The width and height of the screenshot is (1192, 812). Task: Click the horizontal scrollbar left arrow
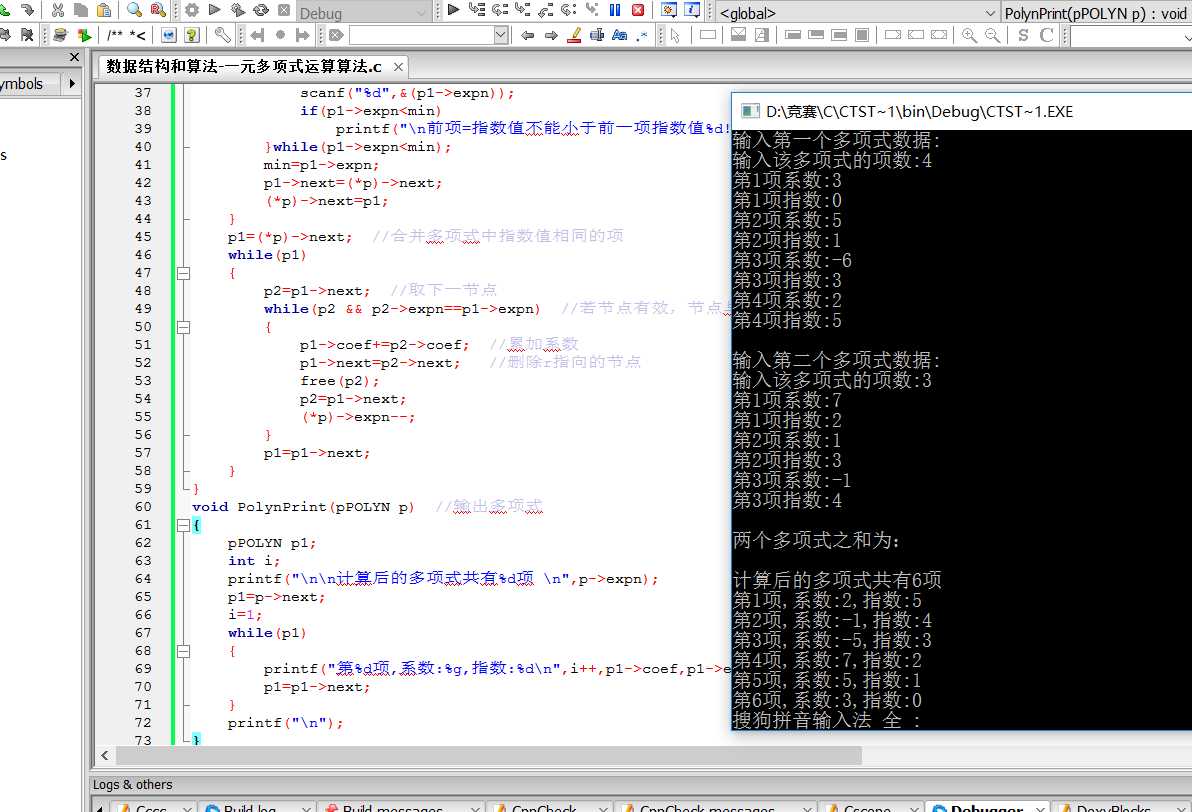[105, 755]
